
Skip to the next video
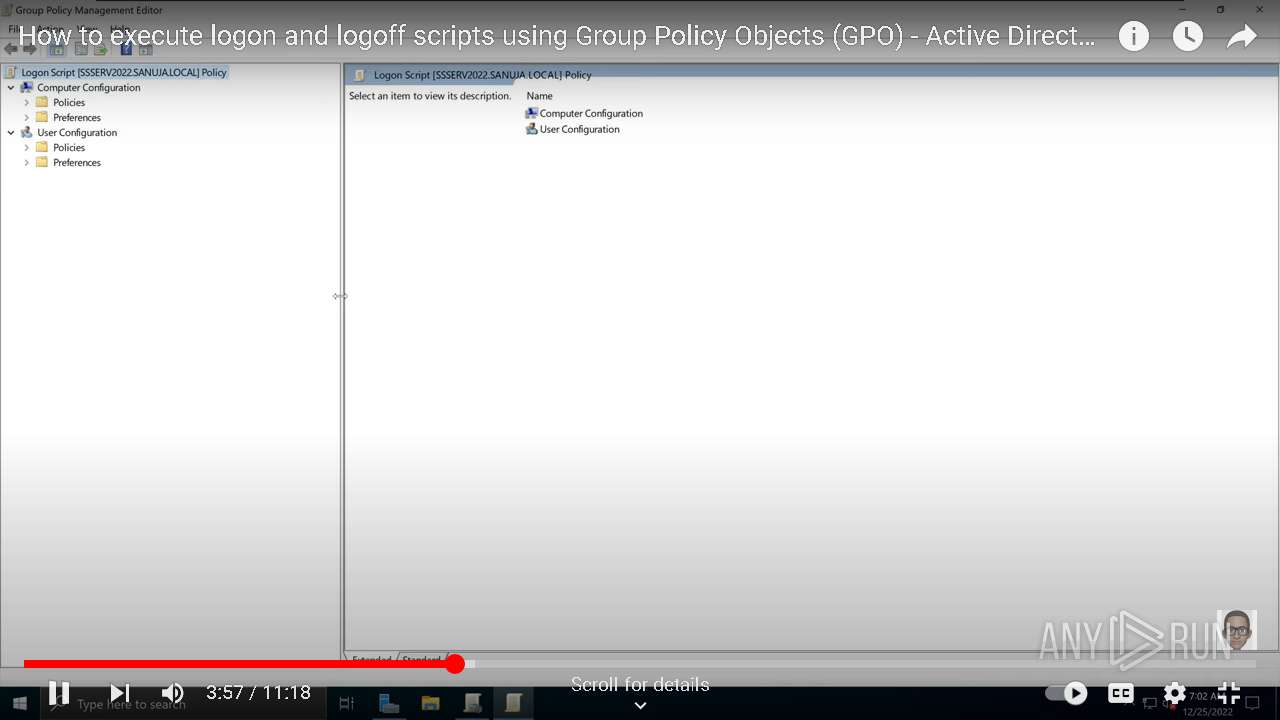pyautogui.click(x=120, y=692)
